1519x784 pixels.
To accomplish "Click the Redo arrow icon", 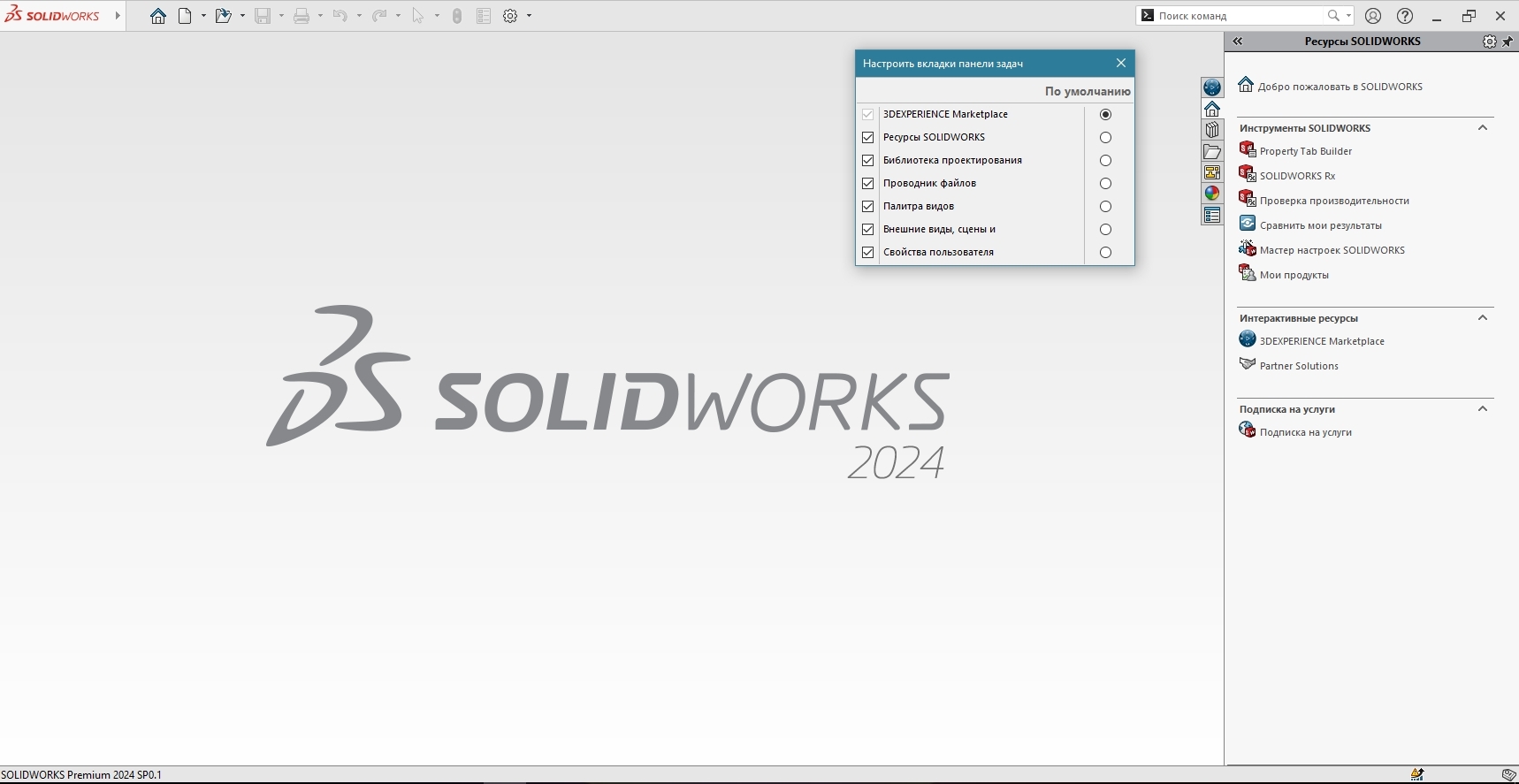I will [x=379, y=16].
